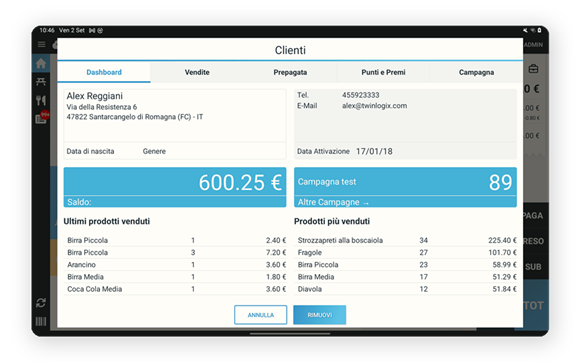Click the 10:46 clock in status bar
This screenshot has height=362, width=576.
click(47, 30)
